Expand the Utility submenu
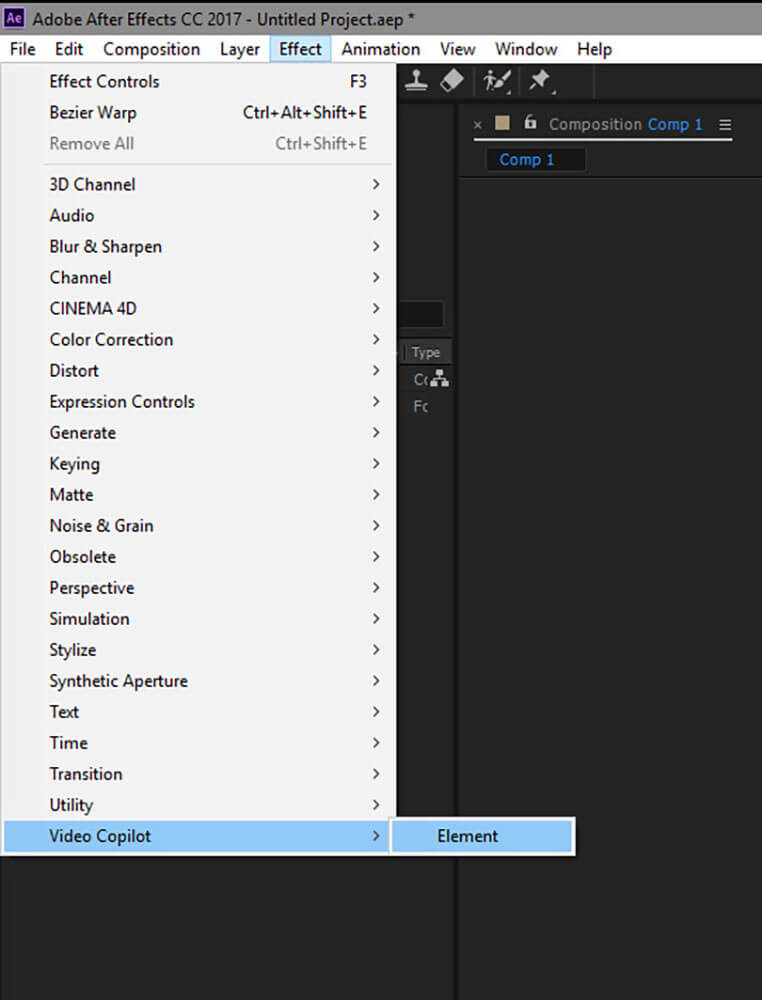 (199, 805)
